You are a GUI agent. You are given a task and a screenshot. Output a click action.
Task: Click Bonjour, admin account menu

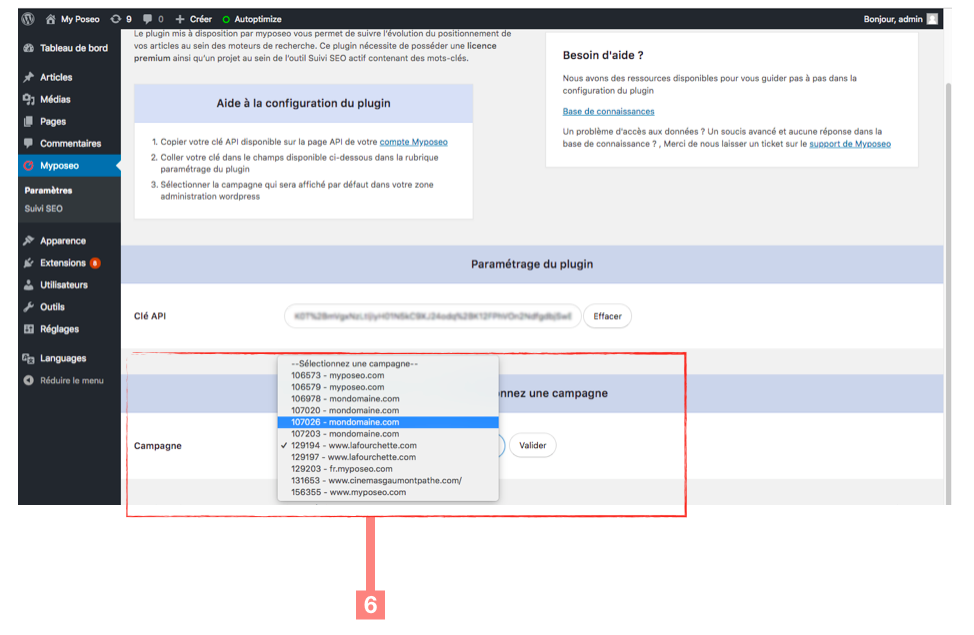[x=900, y=19]
